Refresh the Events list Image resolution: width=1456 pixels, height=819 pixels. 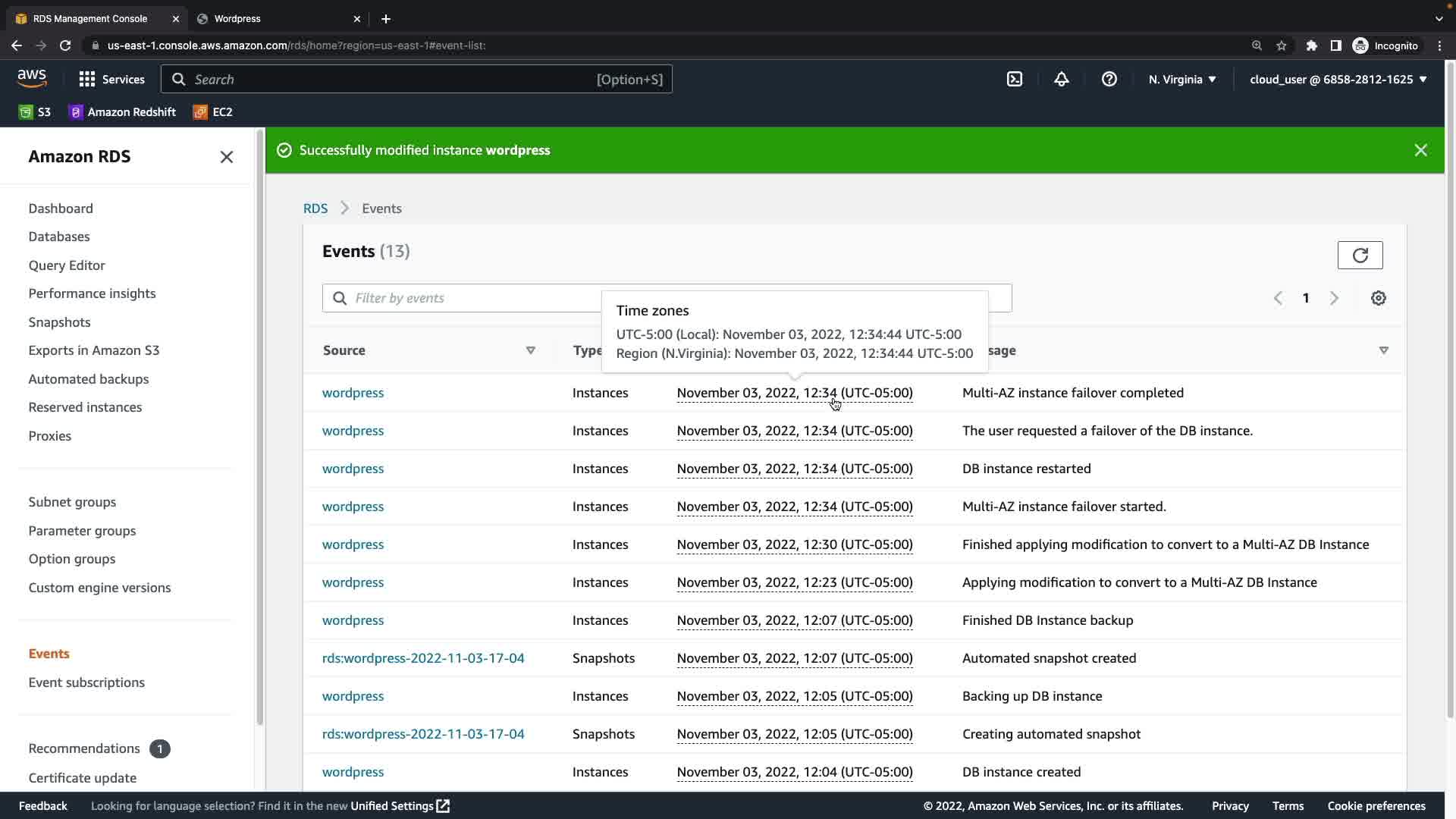tap(1360, 255)
